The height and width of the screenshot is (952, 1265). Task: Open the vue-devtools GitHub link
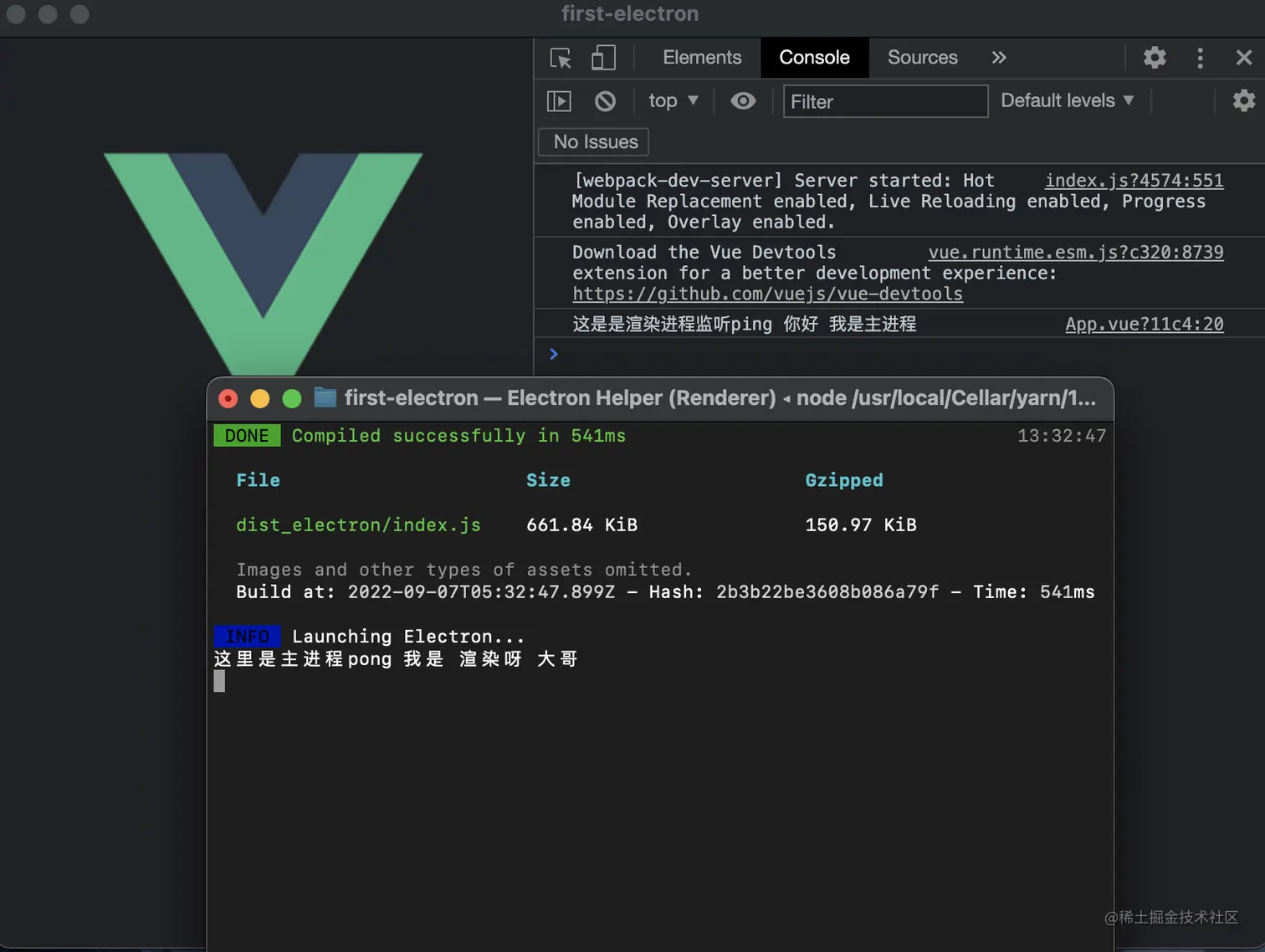(x=767, y=294)
